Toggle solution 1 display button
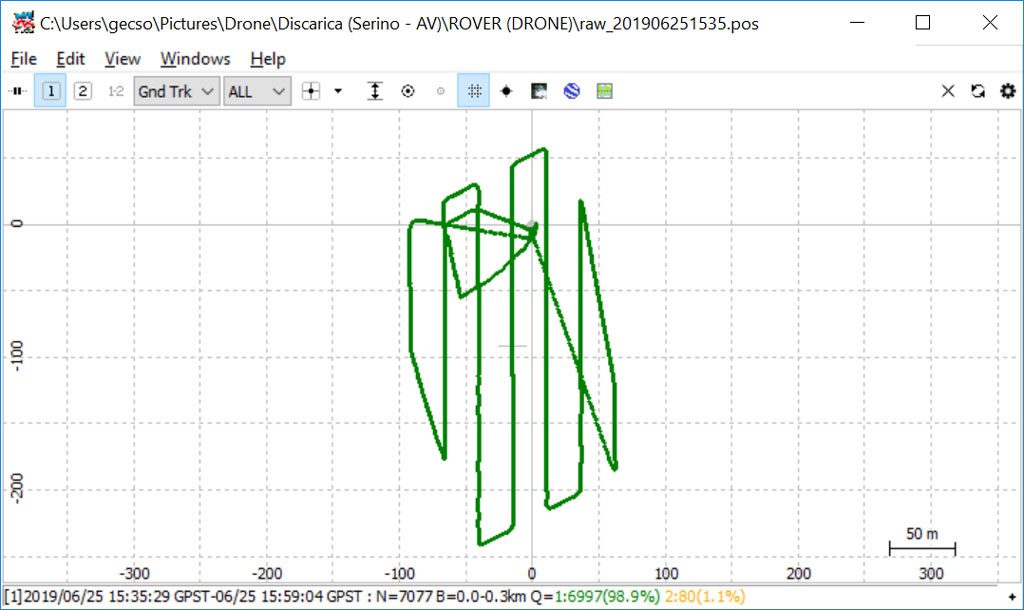Screen dimensions: 1024x610 coord(51,91)
